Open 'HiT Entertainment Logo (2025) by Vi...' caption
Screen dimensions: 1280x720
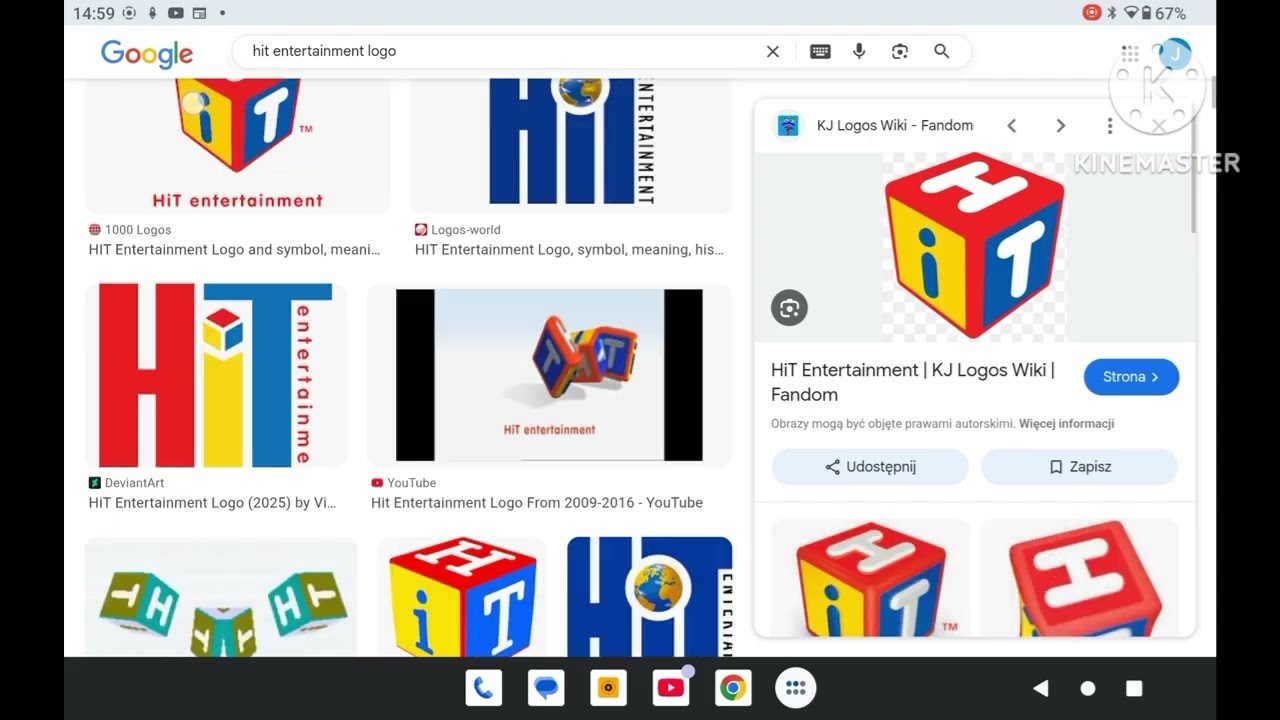point(212,503)
